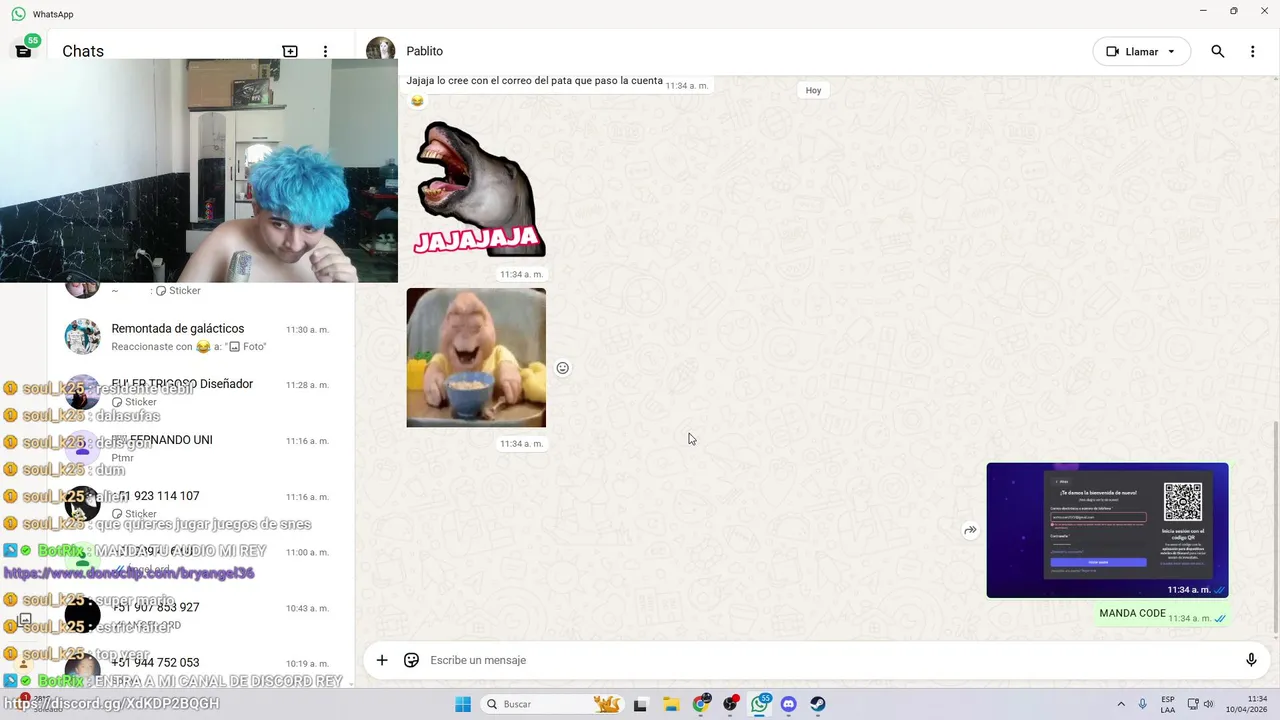Open Google Chrome from taskbar
The image size is (1280, 720).
701,704
